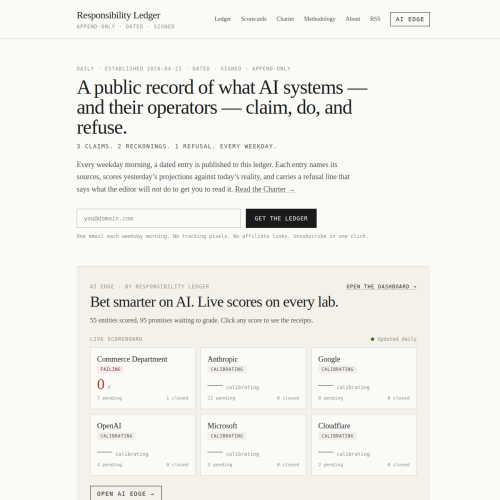
Task: Click '1 closed' on Commerce Department card
Action: [177, 398]
